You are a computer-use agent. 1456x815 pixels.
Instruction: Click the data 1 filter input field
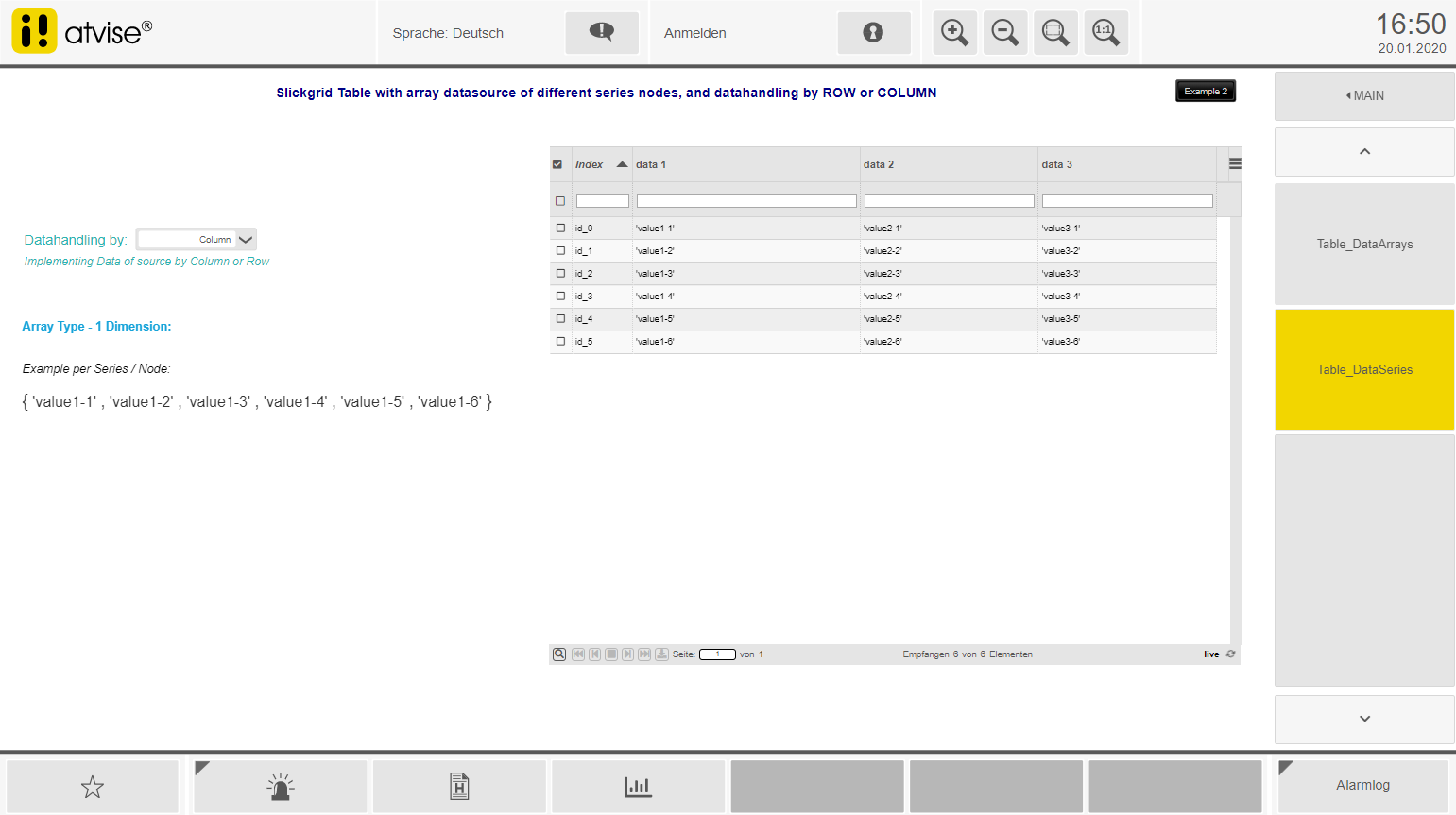point(746,201)
